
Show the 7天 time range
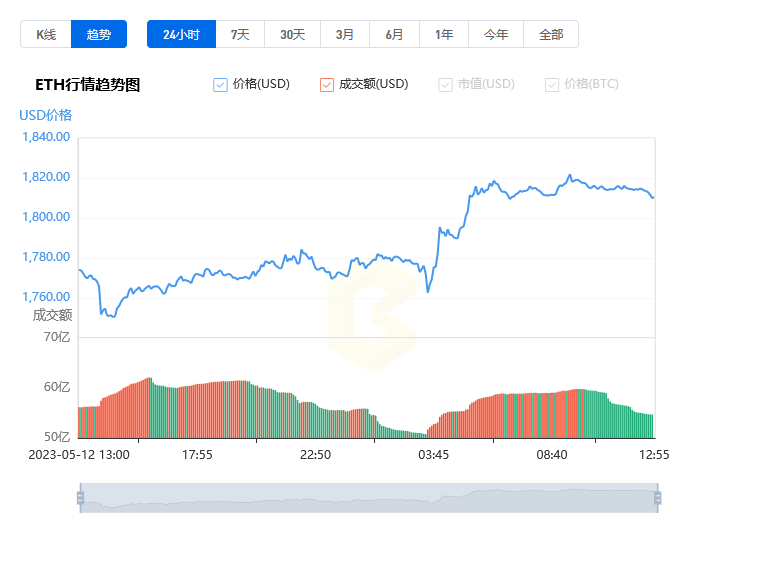(x=240, y=34)
